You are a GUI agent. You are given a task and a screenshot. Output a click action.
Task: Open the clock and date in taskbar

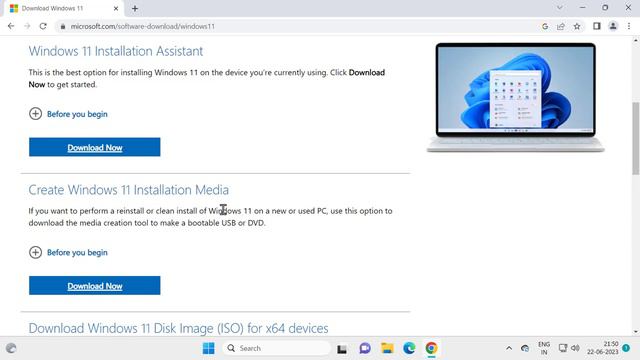603,348
